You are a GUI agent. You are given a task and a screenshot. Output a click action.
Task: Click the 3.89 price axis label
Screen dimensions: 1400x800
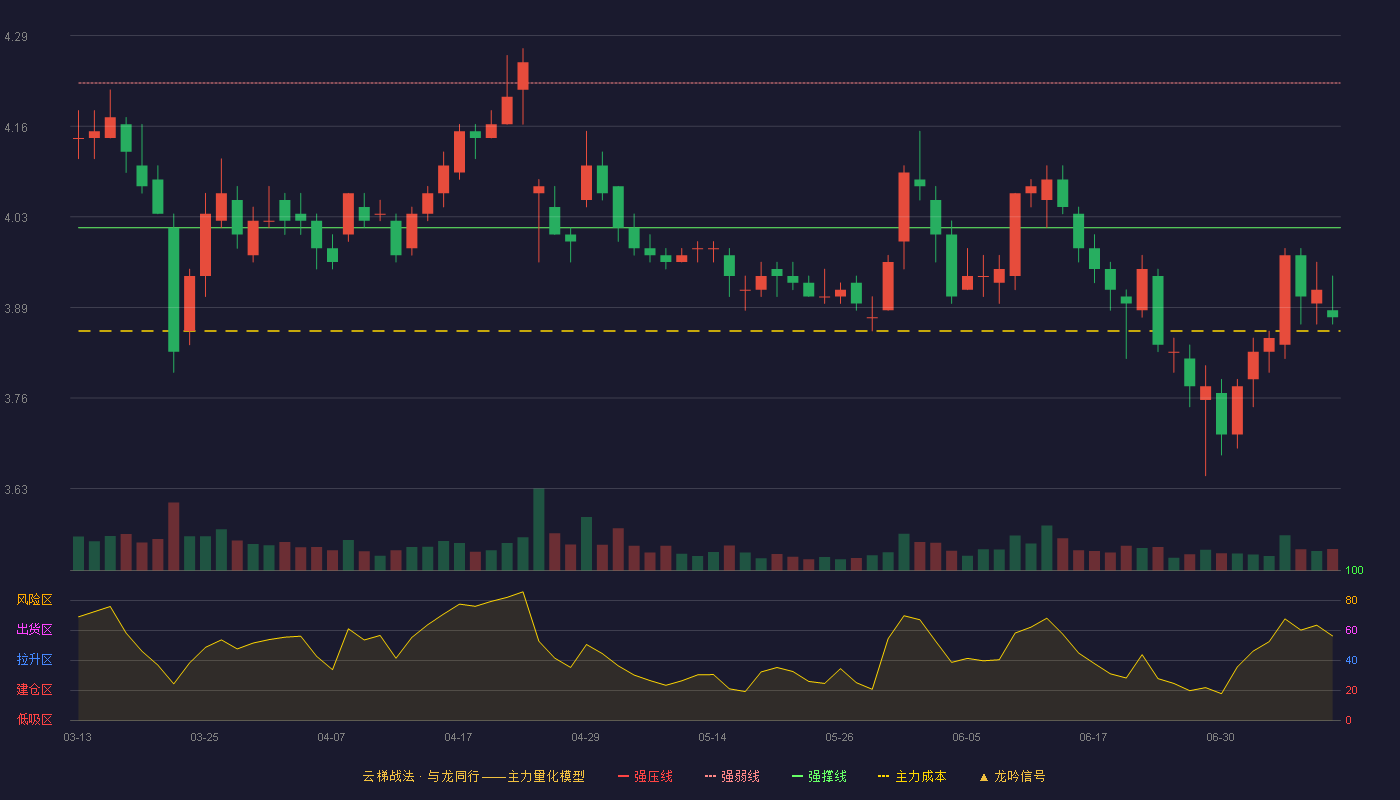16,309
